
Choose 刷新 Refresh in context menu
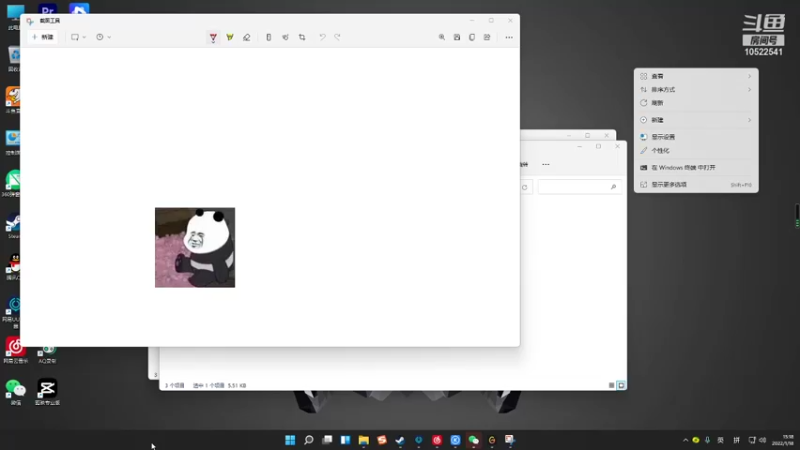[696, 103]
